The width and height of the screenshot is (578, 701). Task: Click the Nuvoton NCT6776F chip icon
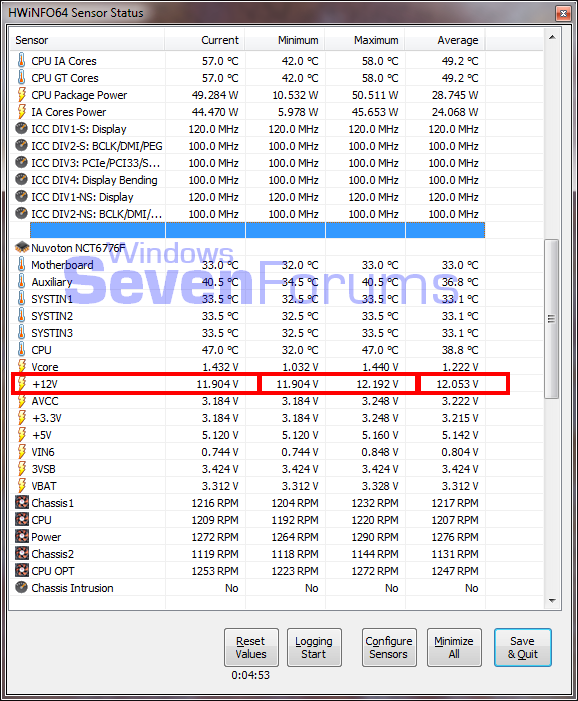tap(22, 247)
